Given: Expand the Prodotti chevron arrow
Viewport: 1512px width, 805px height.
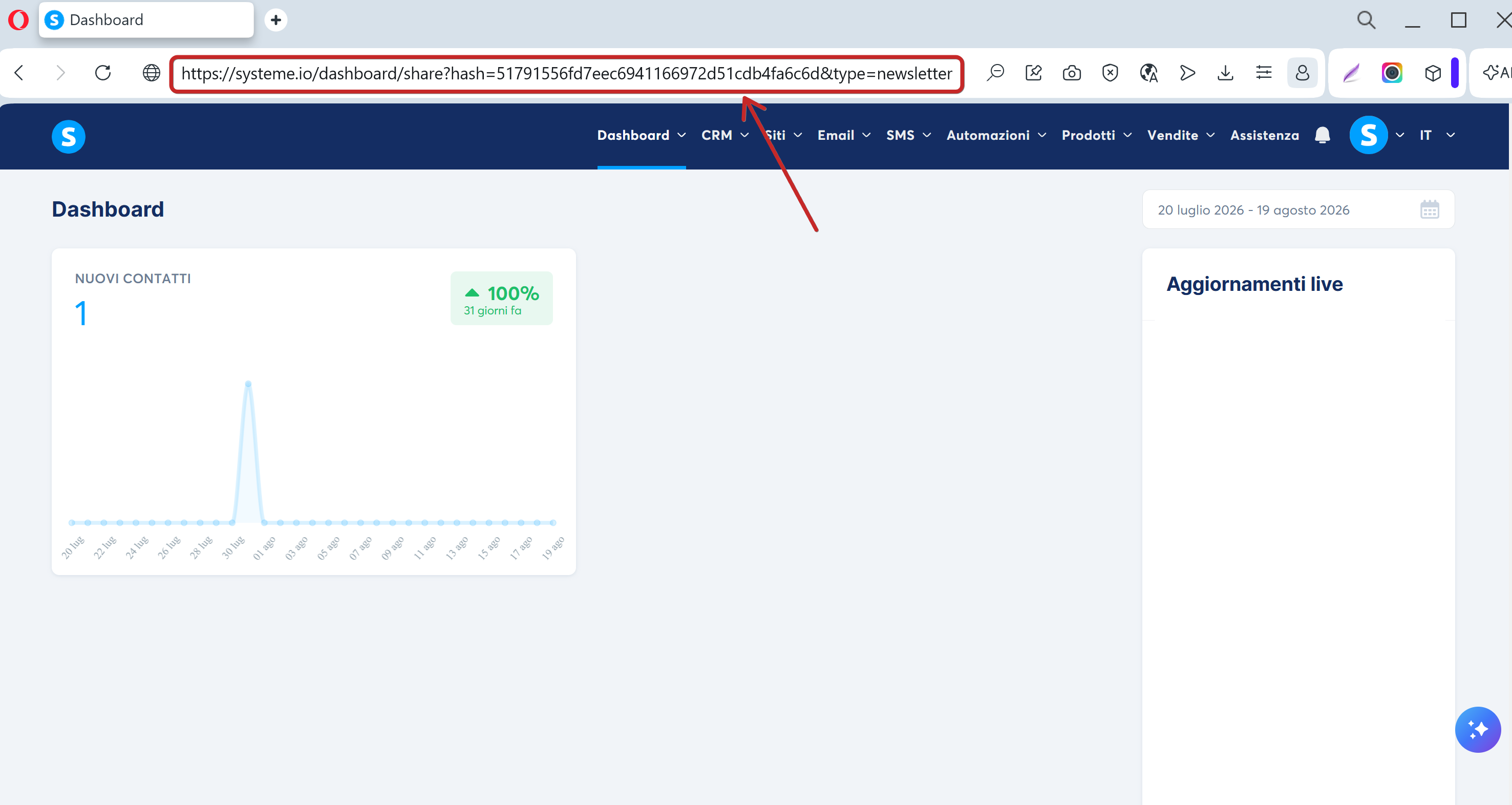Looking at the screenshot, I should point(1127,135).
